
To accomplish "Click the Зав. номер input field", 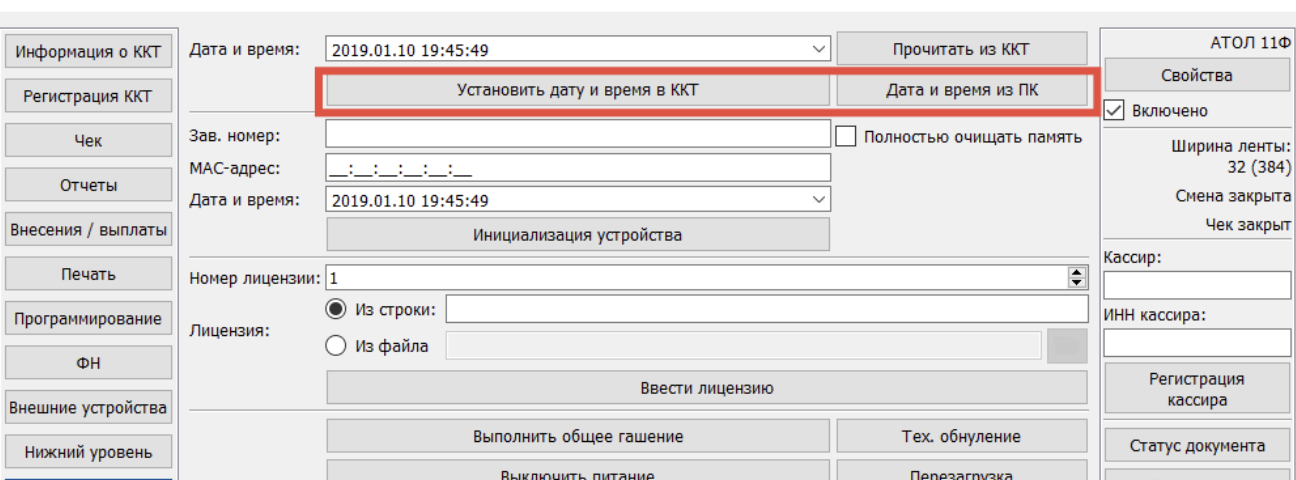I will pyautogui.click(x=577, y=135).
